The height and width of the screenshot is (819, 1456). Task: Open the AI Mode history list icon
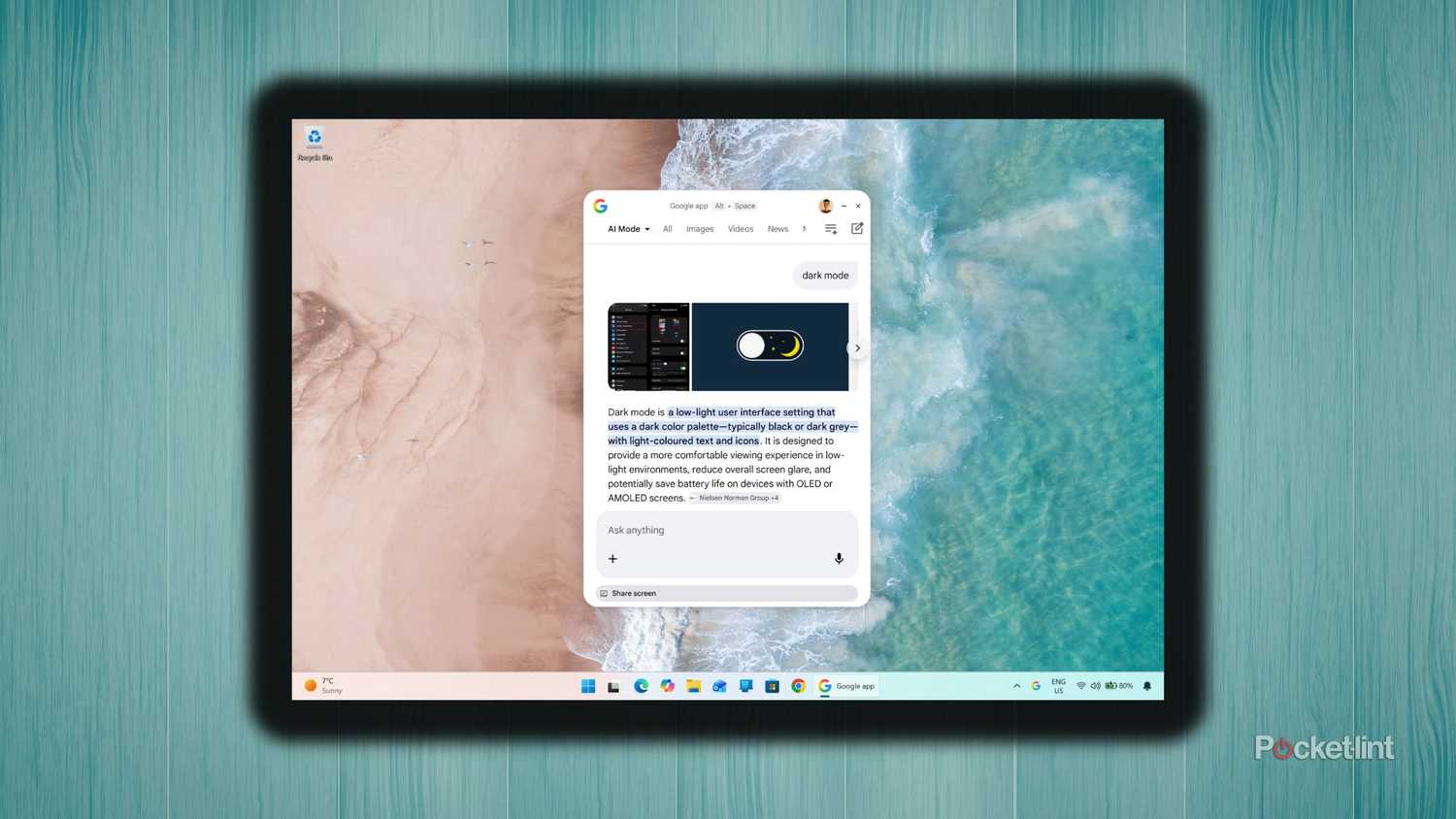(x=831, y=229)
